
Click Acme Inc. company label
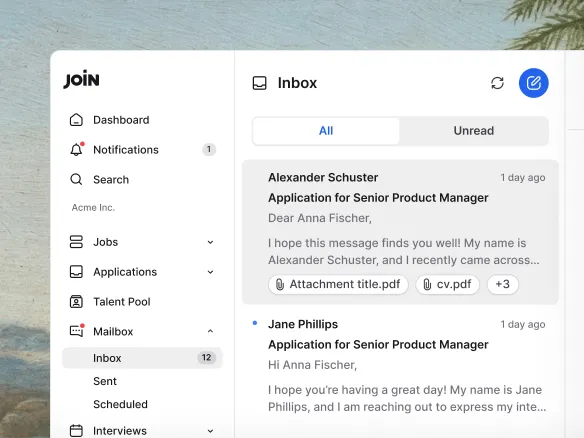coord(93,207)
